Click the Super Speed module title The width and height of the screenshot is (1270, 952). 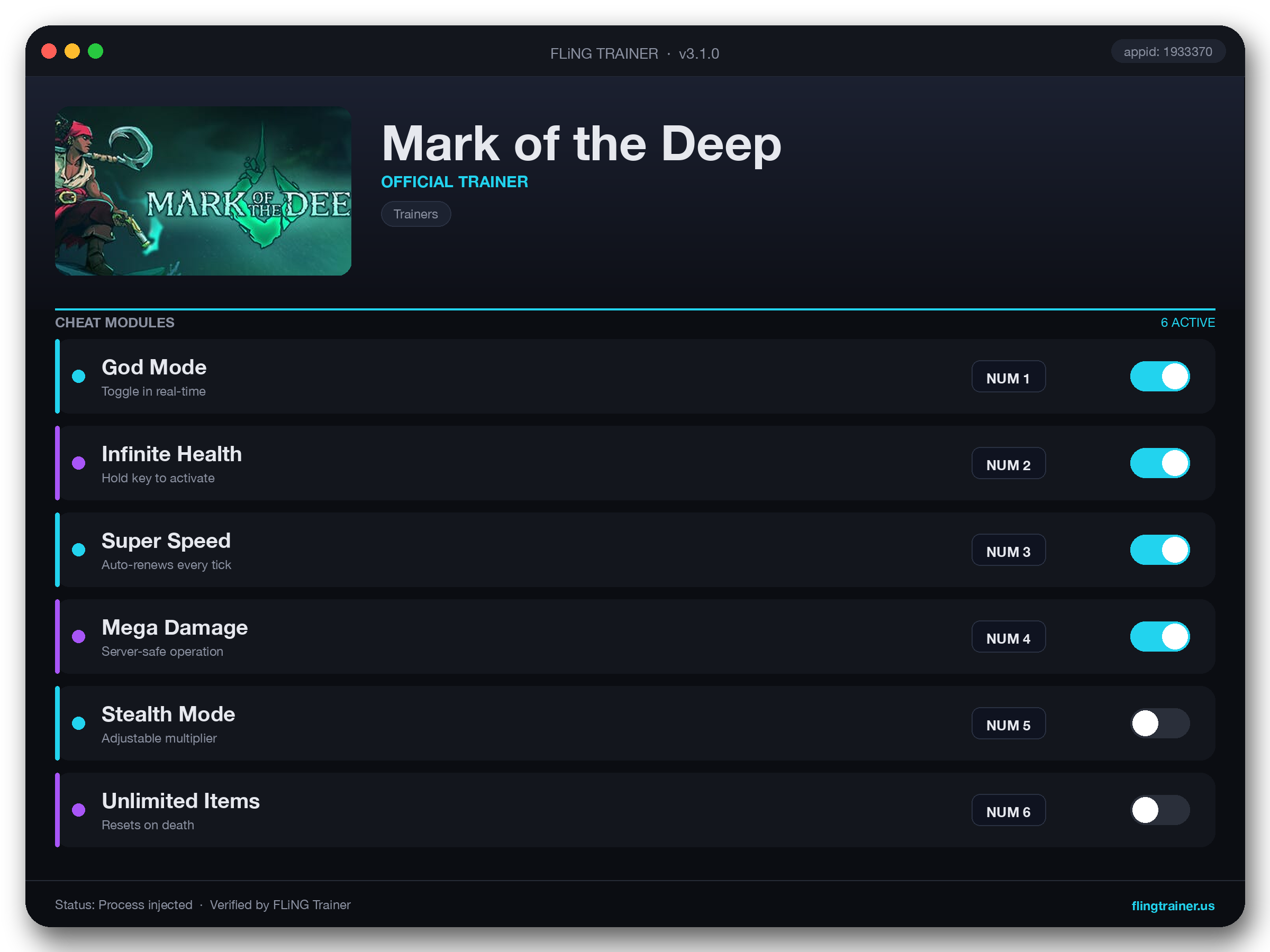(x=166, y=541)
